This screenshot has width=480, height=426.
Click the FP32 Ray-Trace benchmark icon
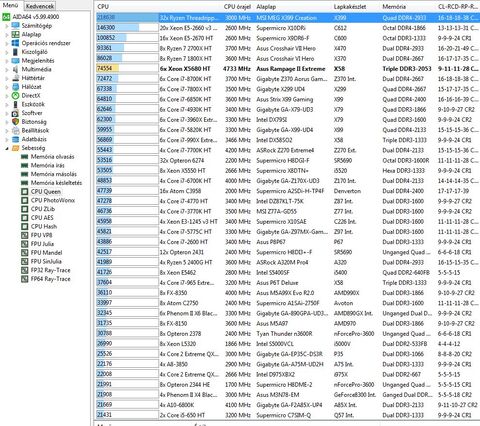(25, 270)
